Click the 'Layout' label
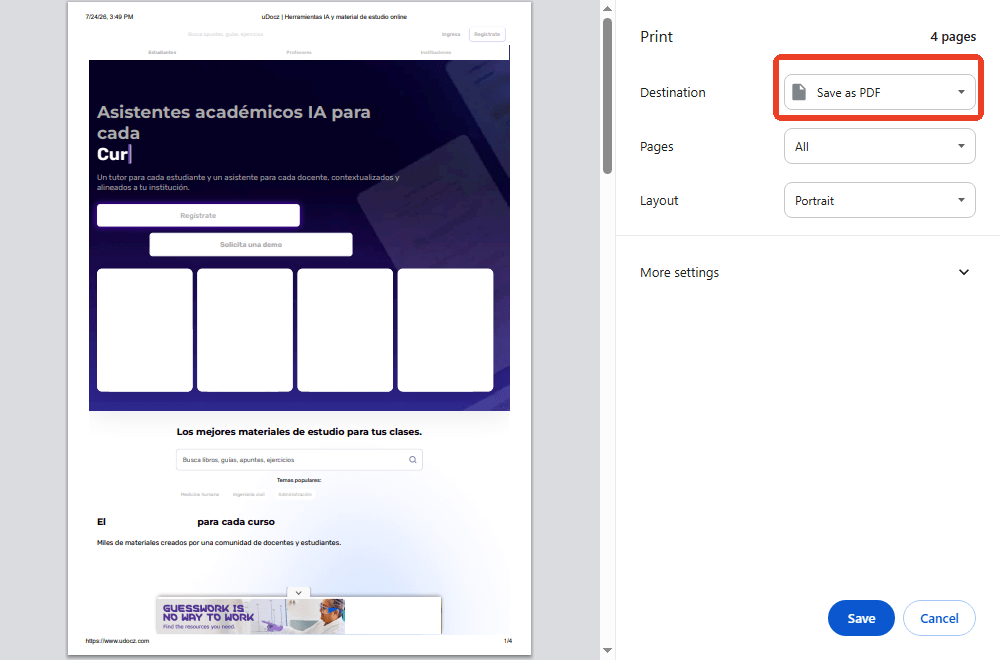 click(x=659, y=200)
